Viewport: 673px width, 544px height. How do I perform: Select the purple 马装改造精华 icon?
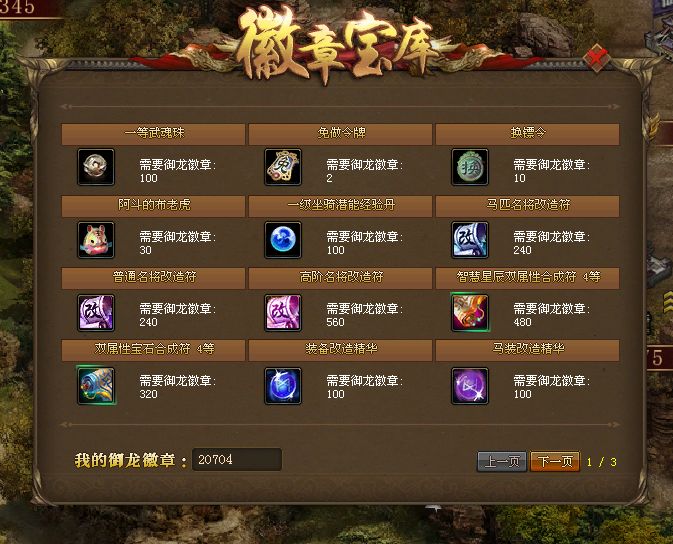point(470,385)
